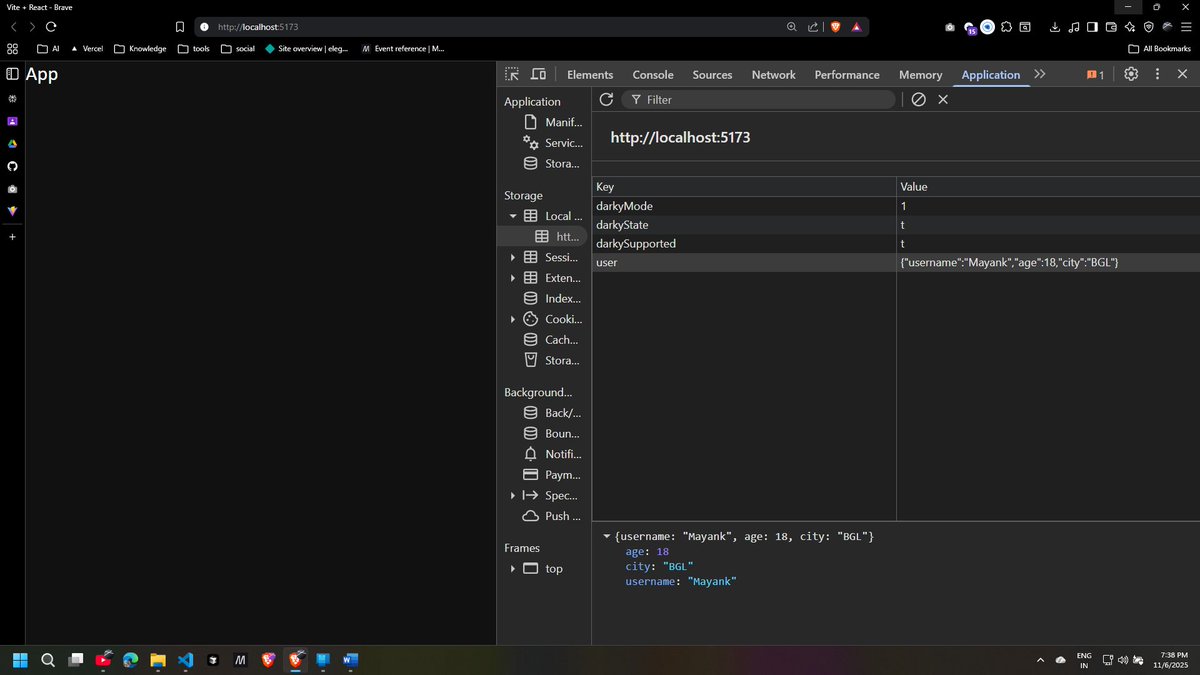
Task: Toggle the device emulation toolbar
Action: [x=537, y=74]
